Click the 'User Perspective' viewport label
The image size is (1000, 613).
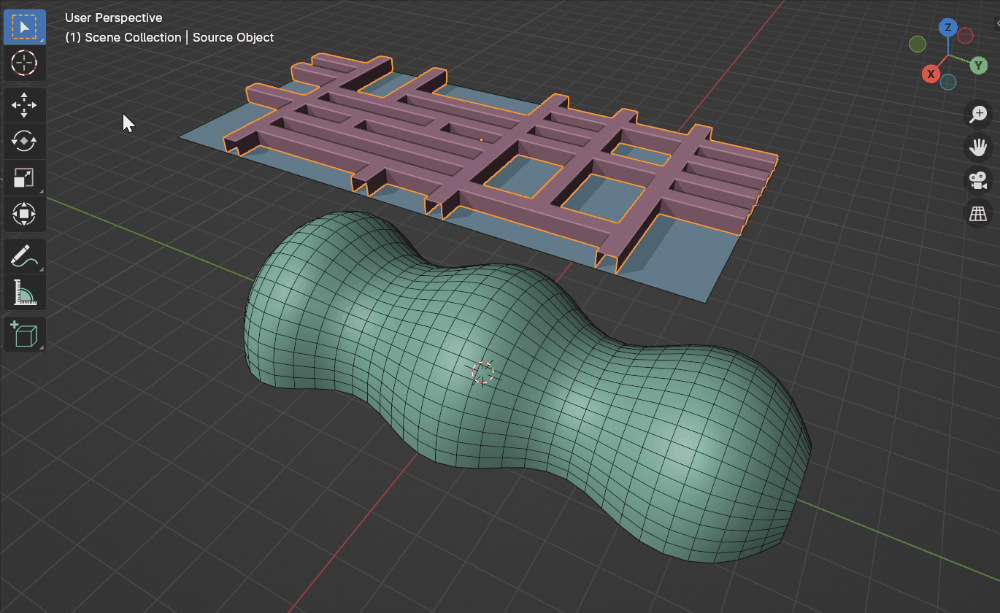click(x=114, y=18)
